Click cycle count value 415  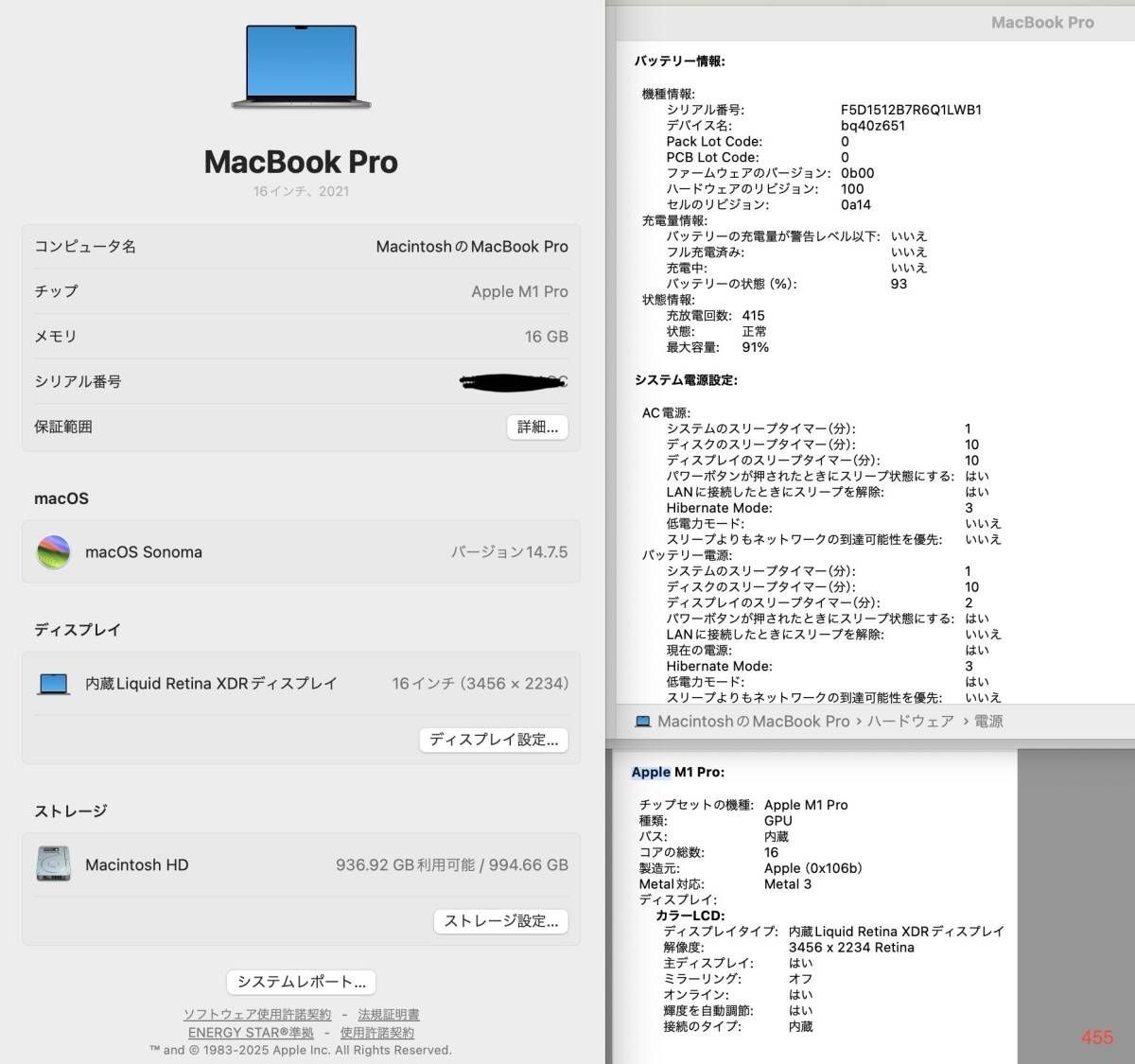pos(754,316)
